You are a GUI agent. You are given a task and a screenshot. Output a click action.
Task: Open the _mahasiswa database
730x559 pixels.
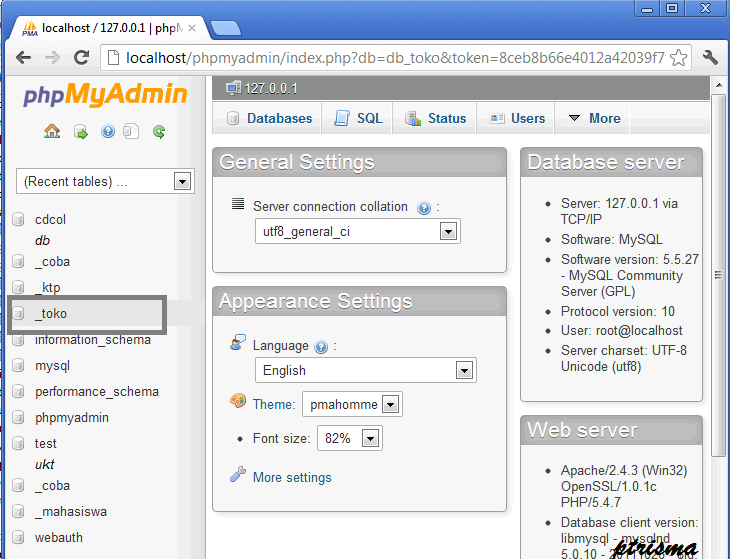71,512
